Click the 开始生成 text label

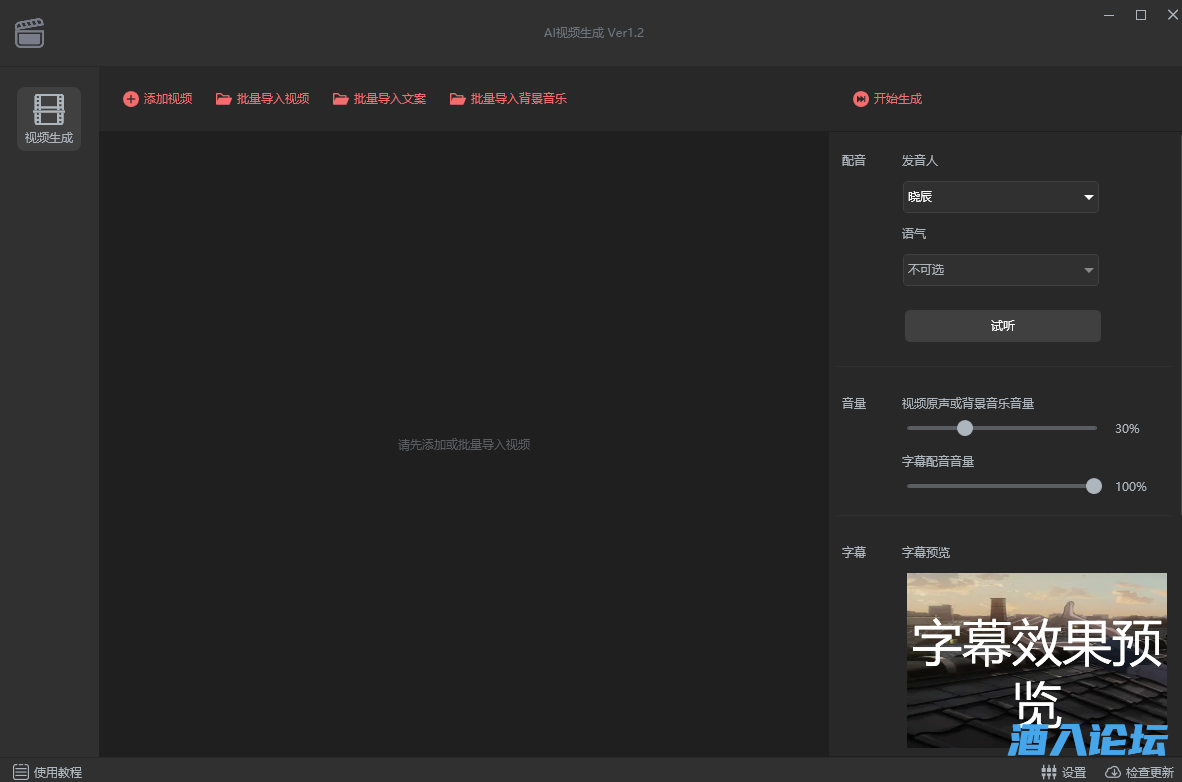pyautogui.click(x=898, y=99)
